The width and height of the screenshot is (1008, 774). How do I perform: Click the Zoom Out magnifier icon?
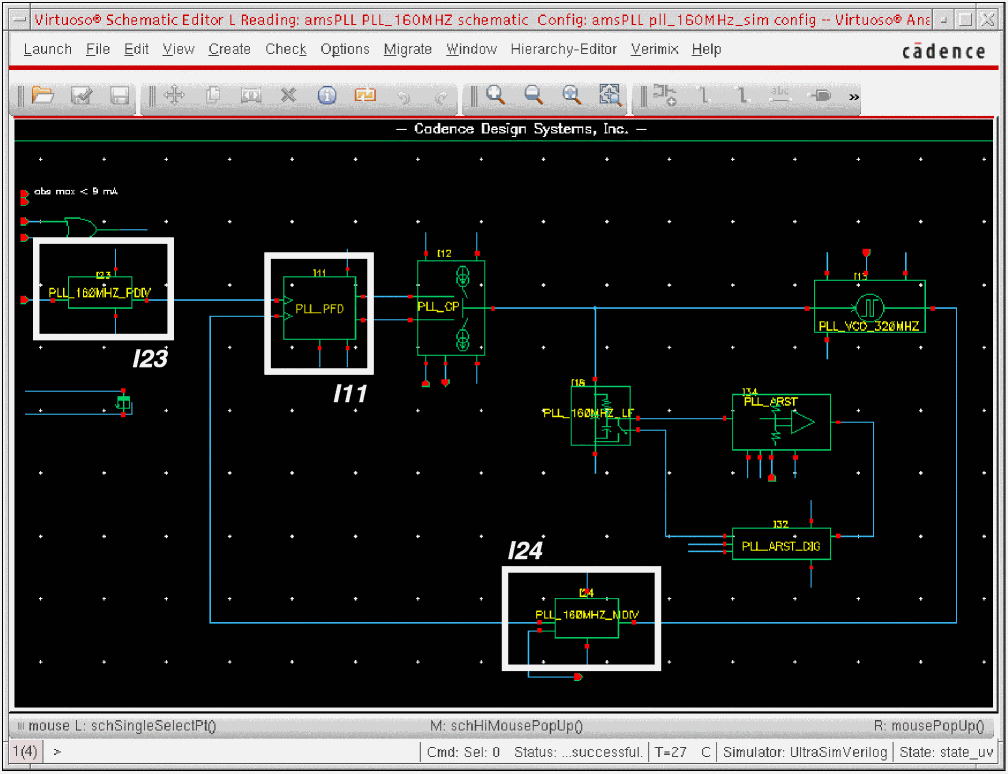[534, 95]
